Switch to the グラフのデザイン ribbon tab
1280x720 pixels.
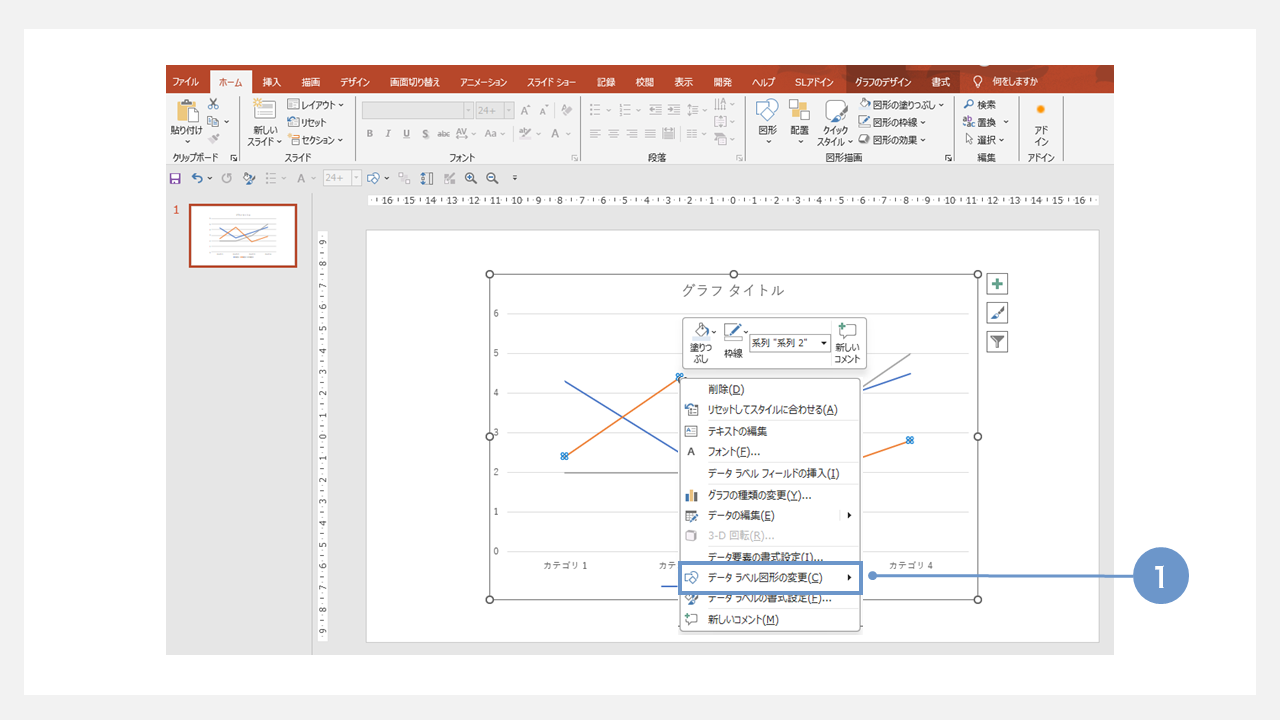pos(883,82)
